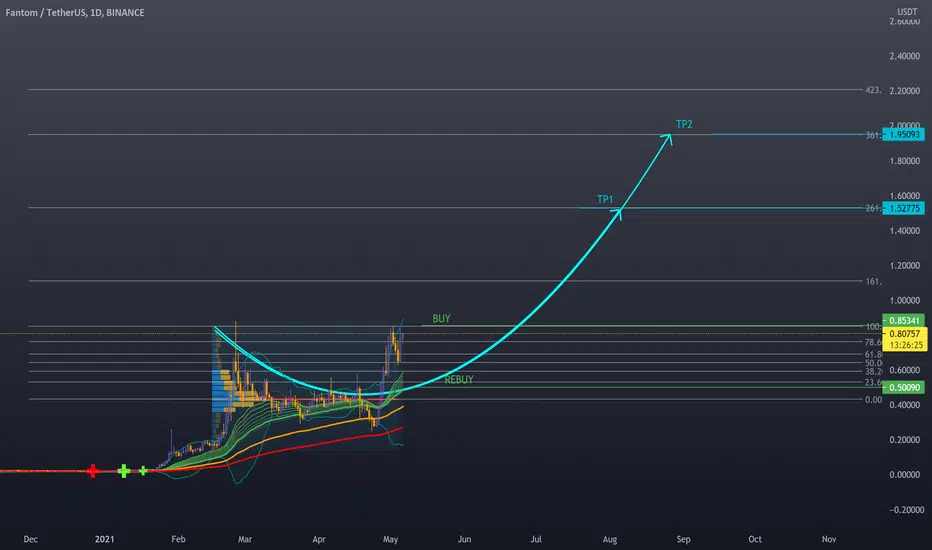This screenshot has height=550, width=932.
Task: Select the 1.95093 TP2 price tag
Action: coord(903,135)
